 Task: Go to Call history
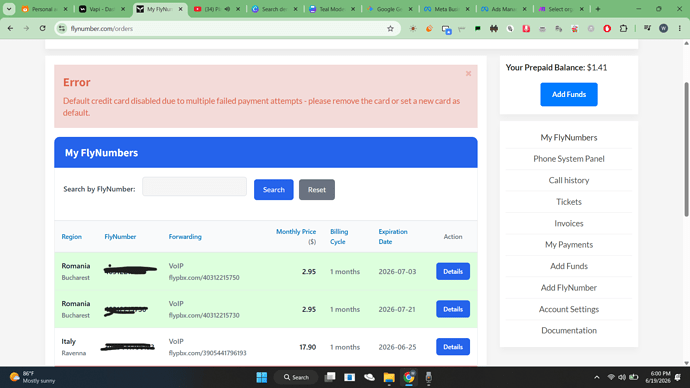569,180
